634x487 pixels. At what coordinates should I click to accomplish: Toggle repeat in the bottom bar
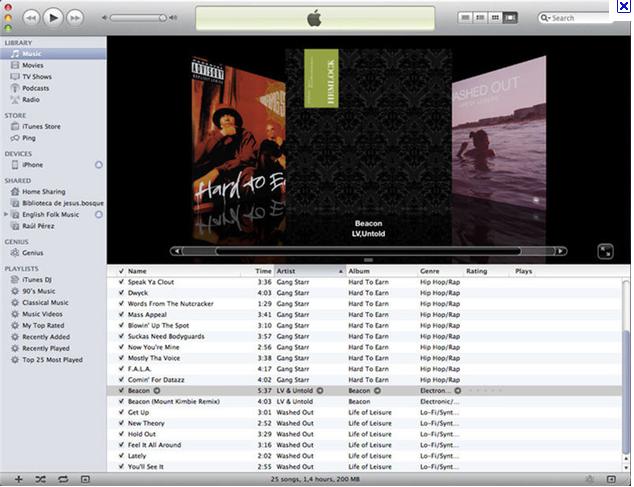click(x=63, y=479)
